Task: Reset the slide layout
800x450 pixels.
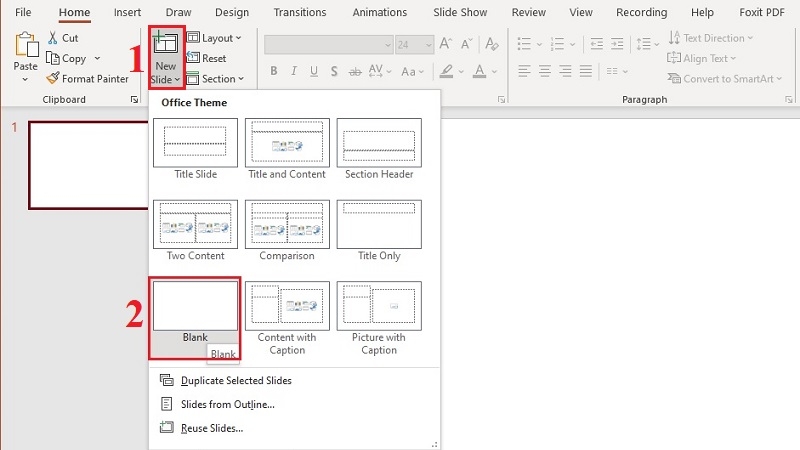Action: coord(207,58)
